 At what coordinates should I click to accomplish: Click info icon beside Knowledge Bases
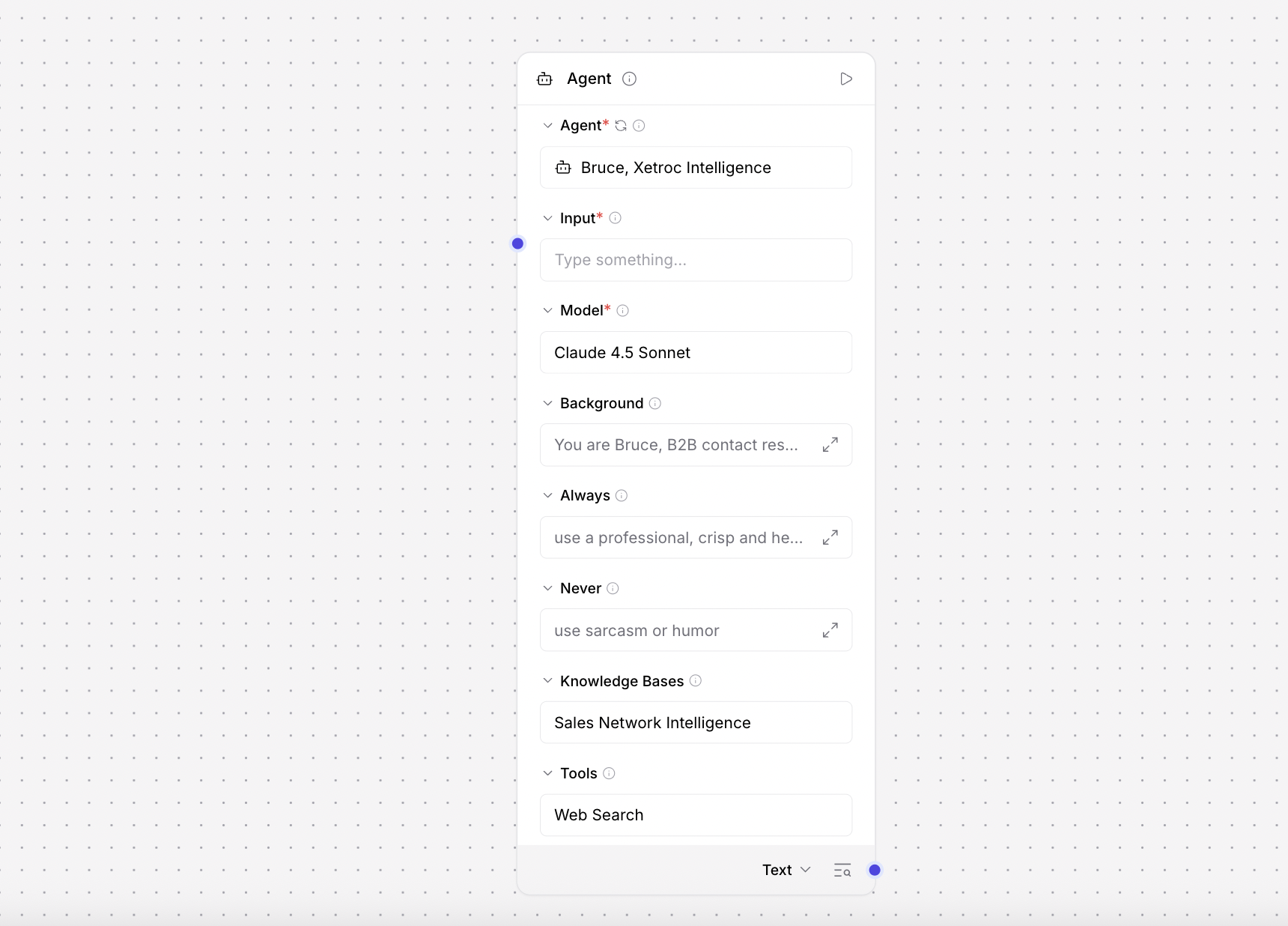click(695, 681)
